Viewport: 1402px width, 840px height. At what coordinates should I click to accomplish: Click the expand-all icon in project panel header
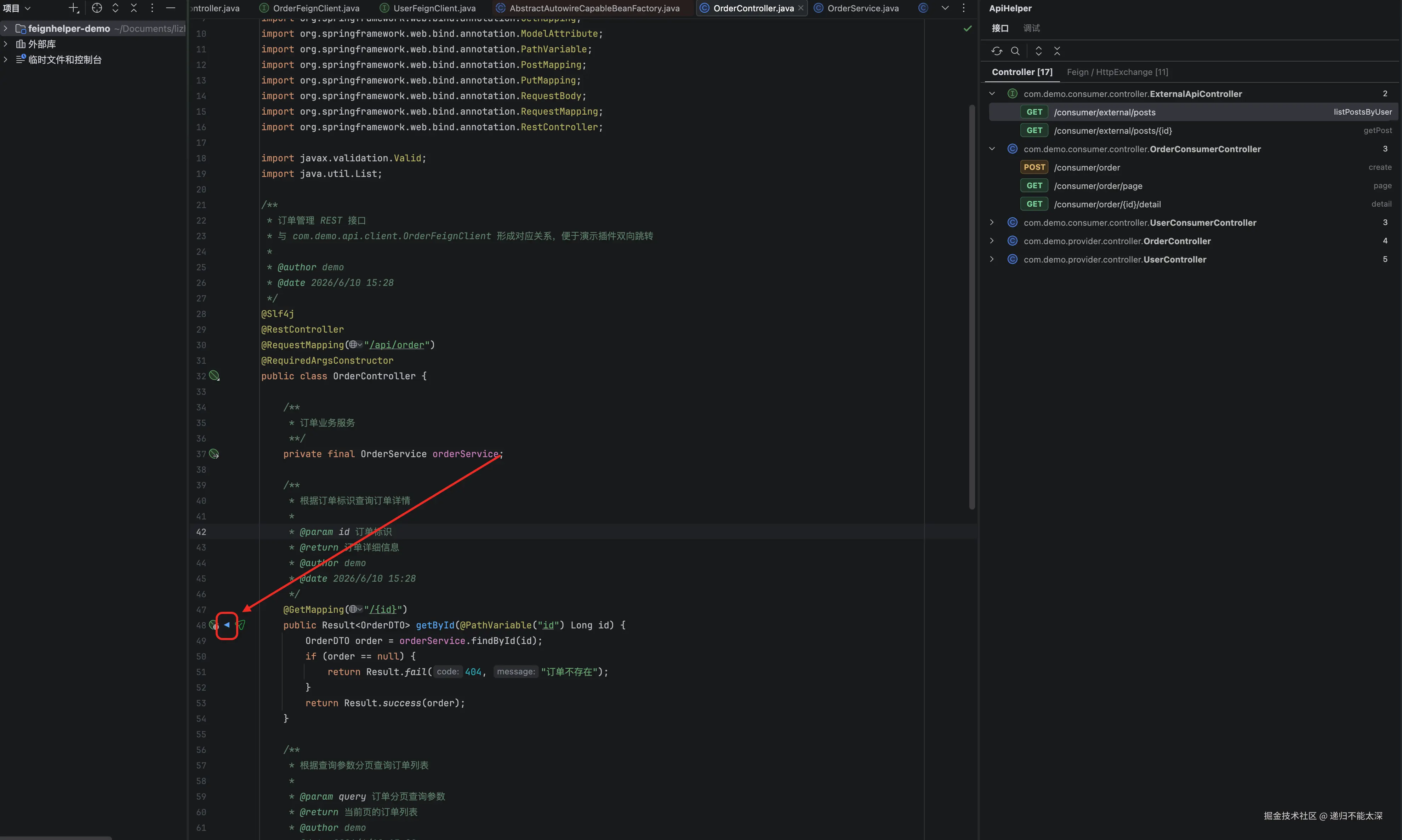coord(115,8)
